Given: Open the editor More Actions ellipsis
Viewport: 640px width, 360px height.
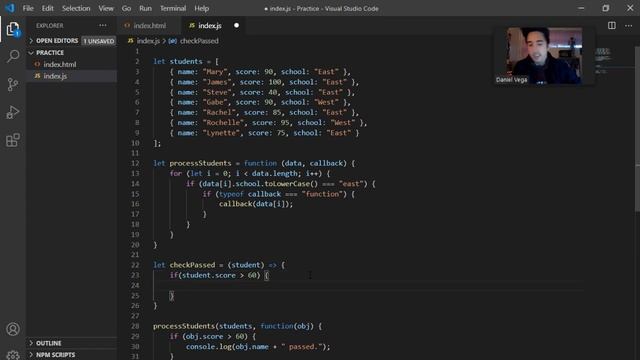Looking at the screenshot, I should pyautogui.click(x=629, y=25).
